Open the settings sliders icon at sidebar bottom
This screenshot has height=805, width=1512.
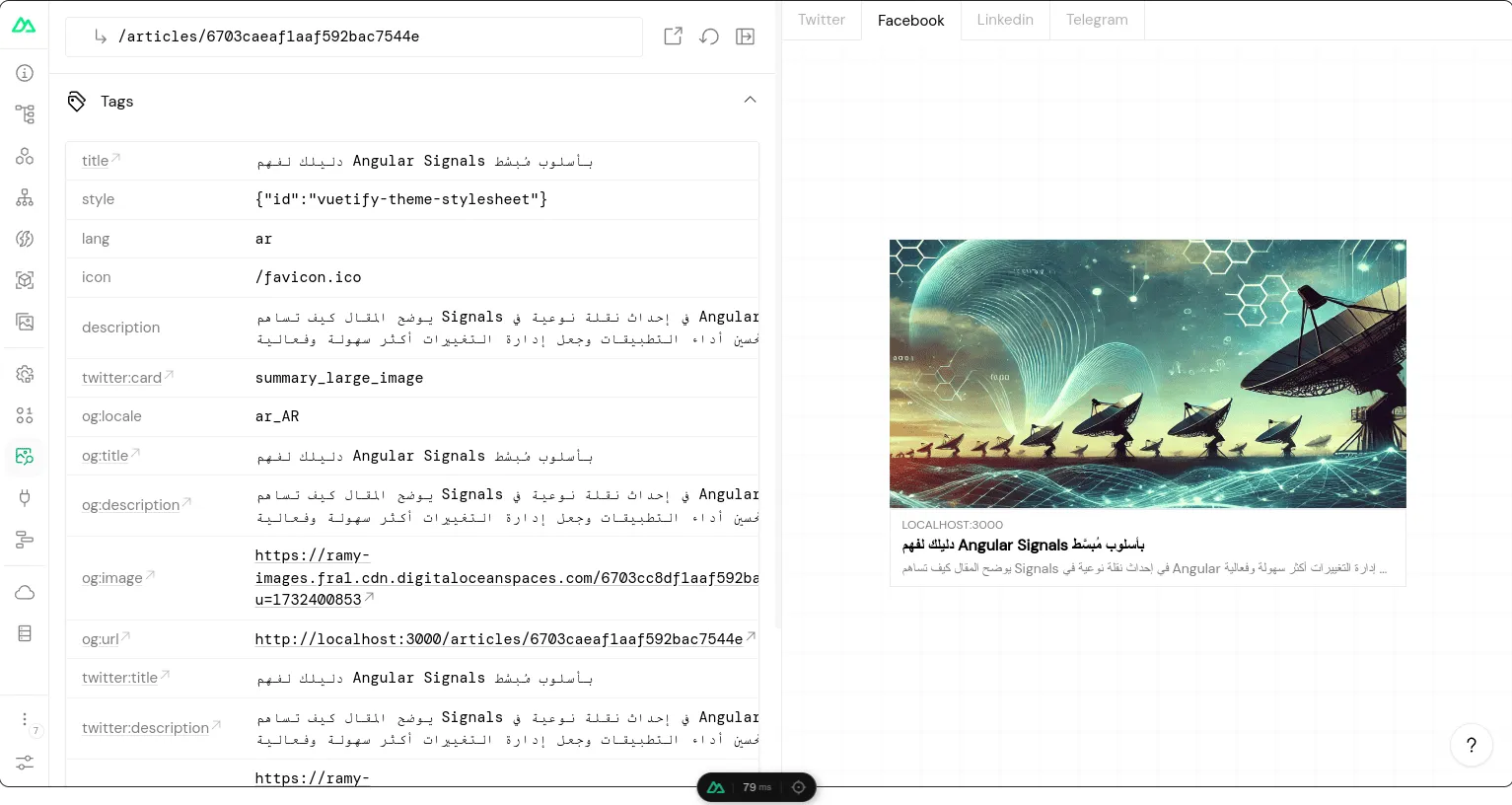pos(25,763)
